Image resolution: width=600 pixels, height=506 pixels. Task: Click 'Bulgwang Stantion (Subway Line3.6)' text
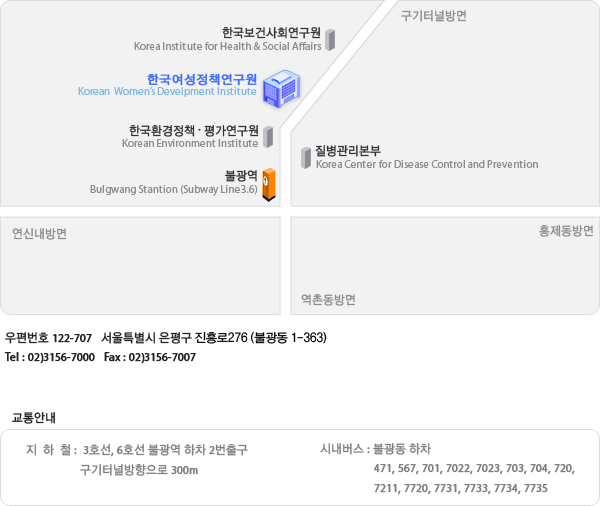(174, 189)
